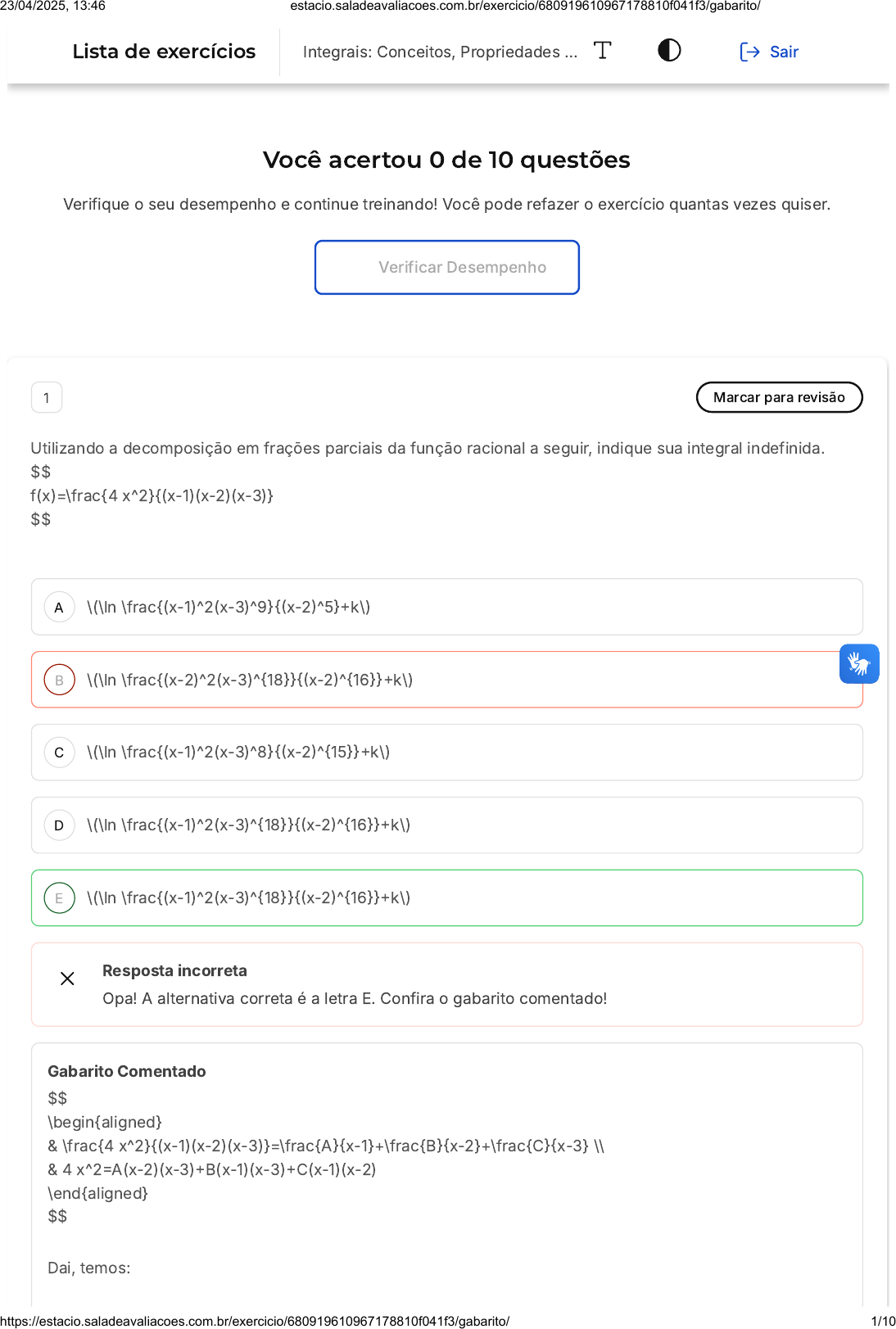Viewport: 896px width, 1329px height.
Task: Open the sign language accessibility widget
Action: tap(858, 663)
